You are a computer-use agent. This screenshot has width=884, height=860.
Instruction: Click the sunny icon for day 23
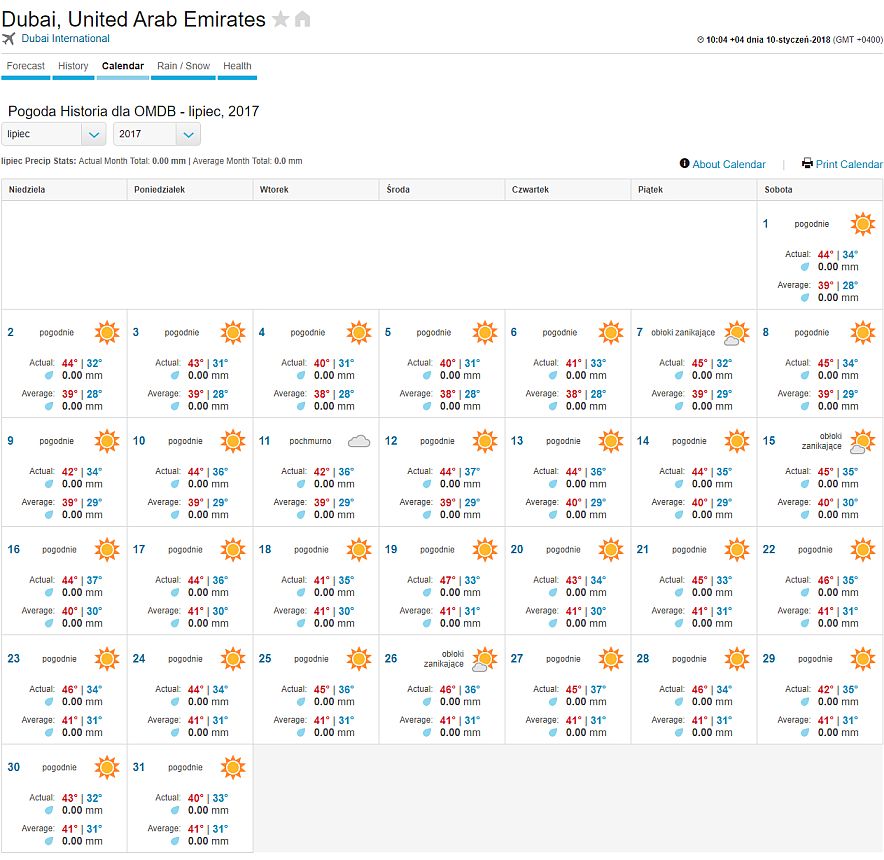click(x=107, y=659)
